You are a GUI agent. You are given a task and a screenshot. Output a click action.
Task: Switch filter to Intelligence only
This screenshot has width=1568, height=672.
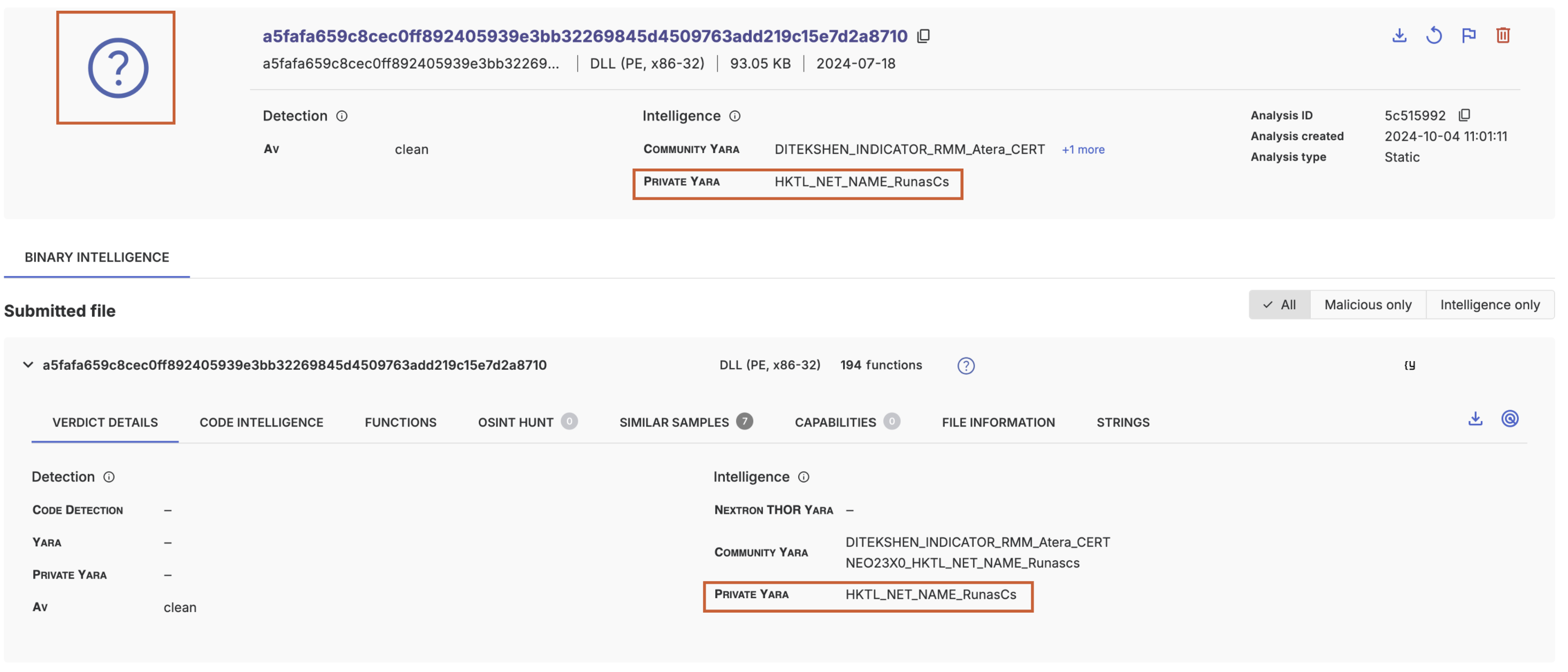(1489, 304)
